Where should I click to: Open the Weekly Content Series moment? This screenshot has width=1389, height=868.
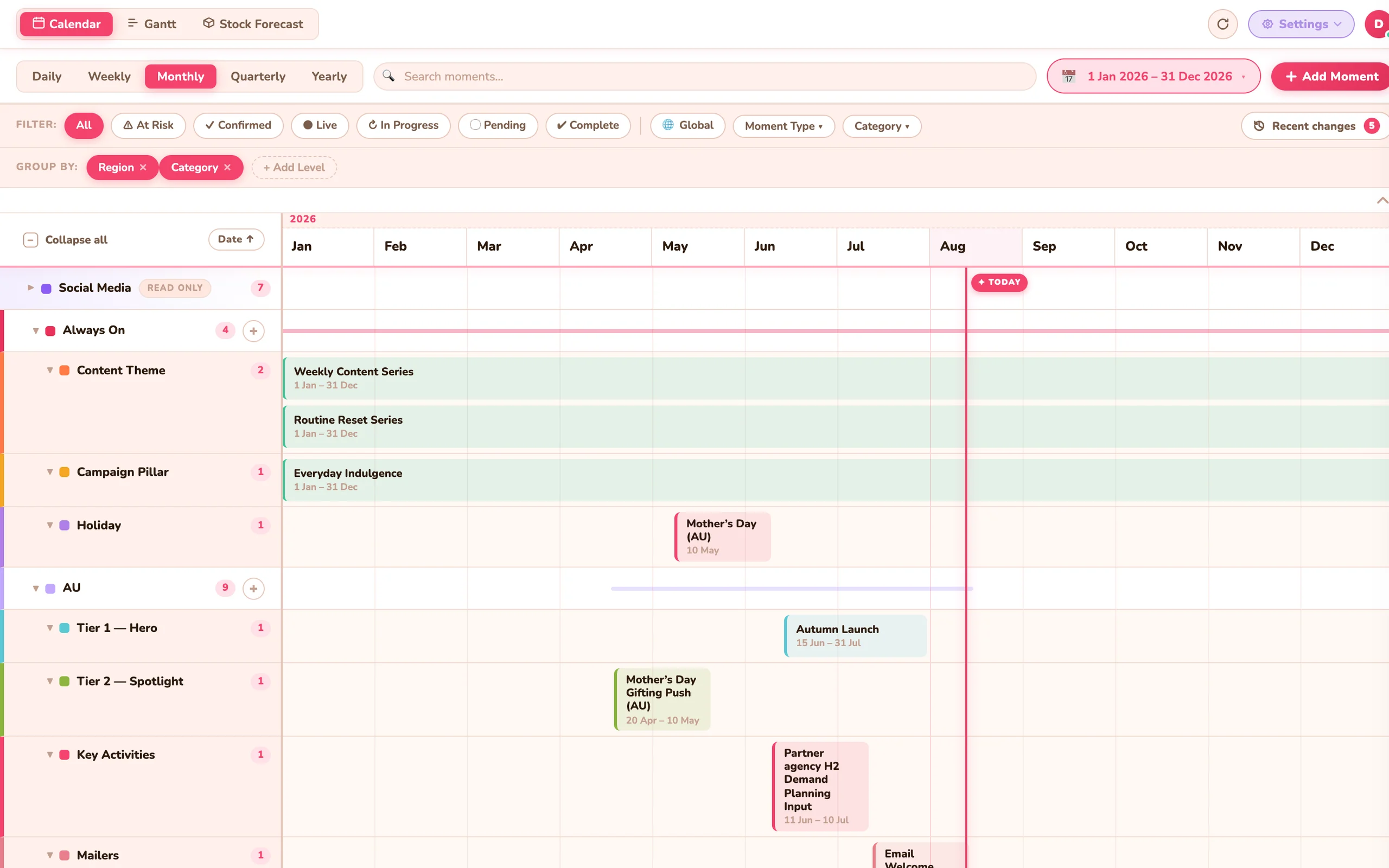click(x=836, y=378)
